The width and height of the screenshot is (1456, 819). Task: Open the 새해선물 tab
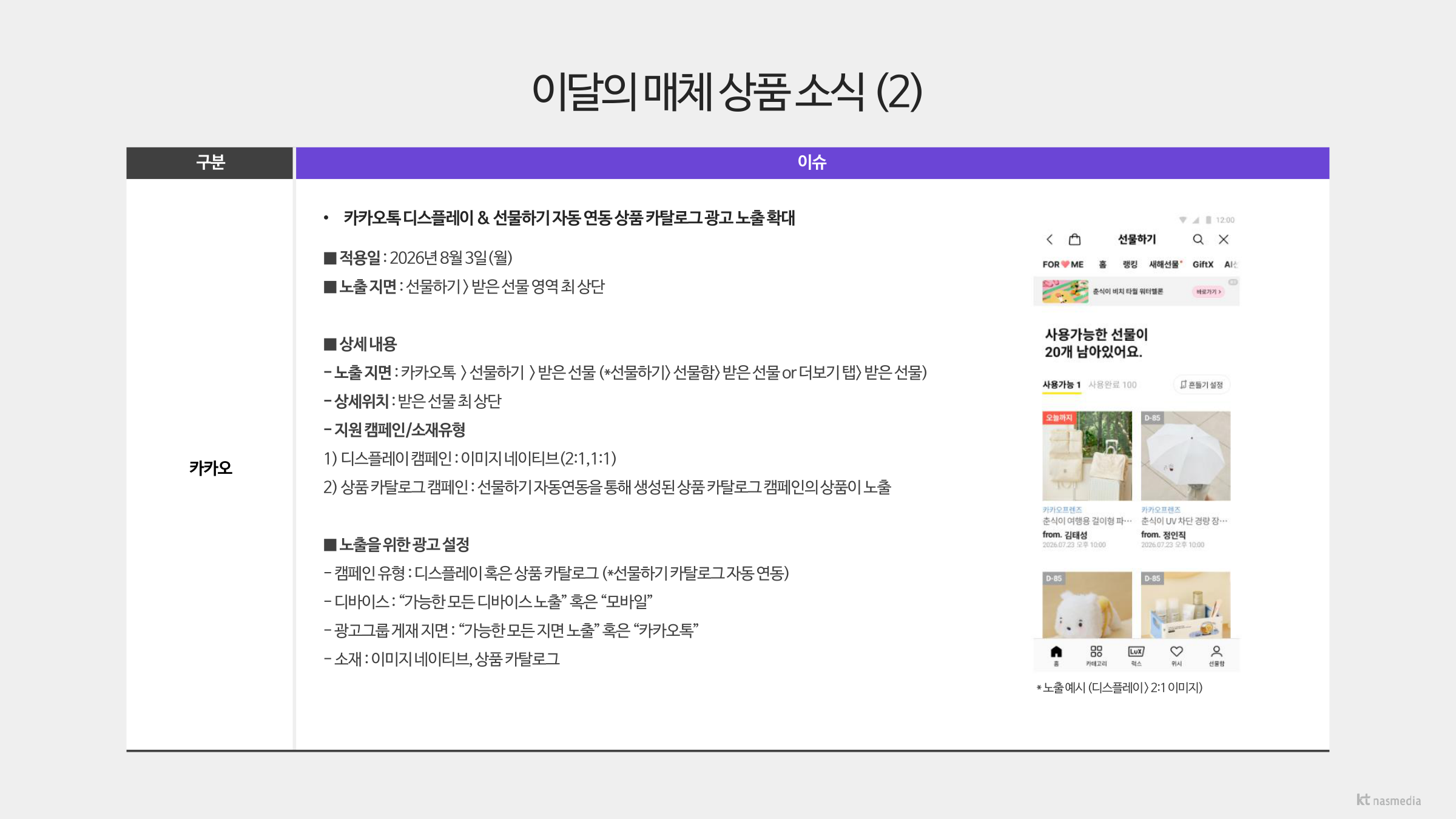[x=1165, y=265]
